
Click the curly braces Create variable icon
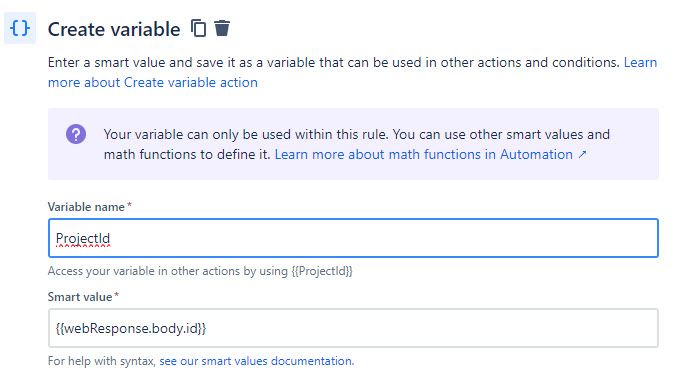(x=20, y=29)
